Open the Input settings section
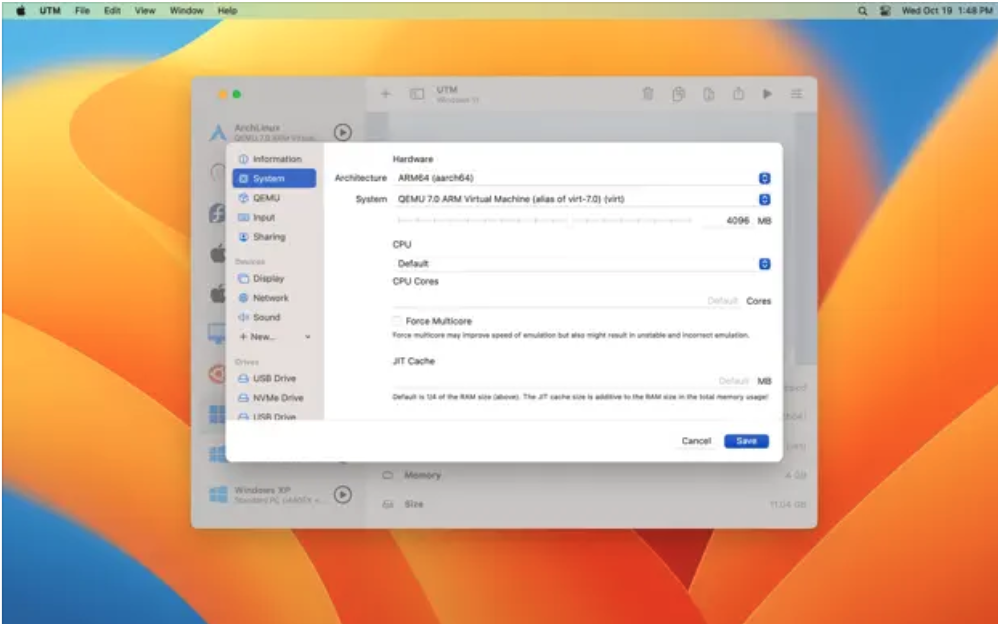This screenshot has width=998, height=624. click(x=274, y=217)
